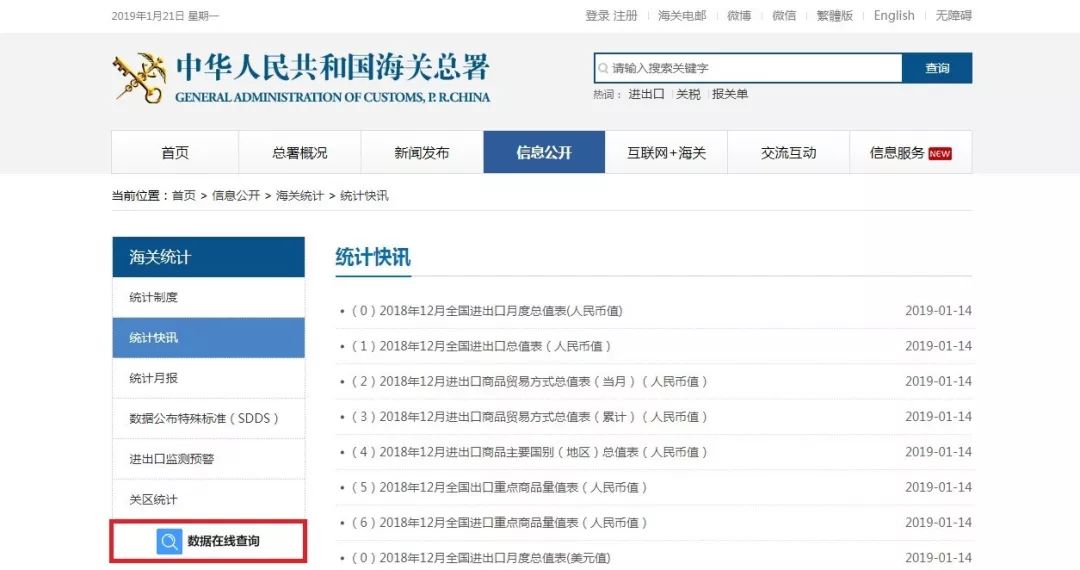Image resolution: width=1080 pixels, height=570 pixels.
Task: Click the 2019-01-14 date in row (0) 人民币值
Action: coord(938,310)
